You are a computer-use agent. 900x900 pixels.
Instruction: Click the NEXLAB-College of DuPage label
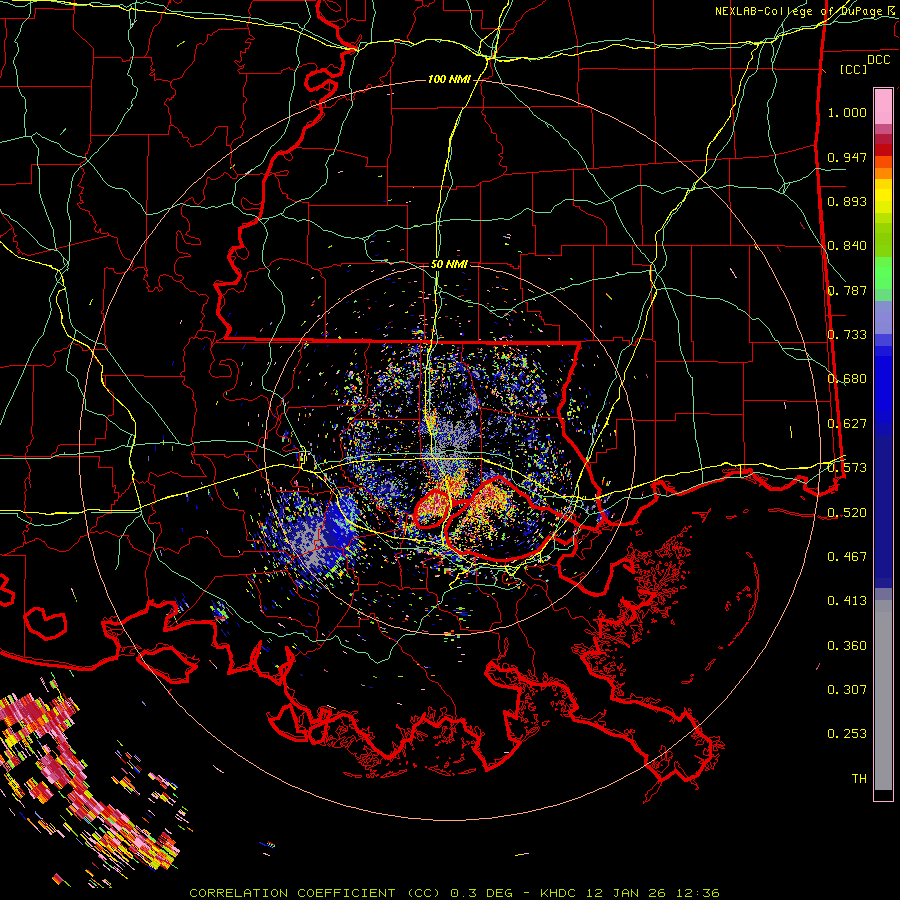[x=800, y=11]
